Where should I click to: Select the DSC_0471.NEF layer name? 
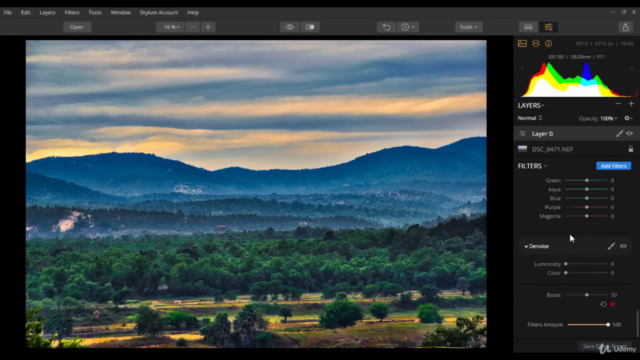(552, 149)
